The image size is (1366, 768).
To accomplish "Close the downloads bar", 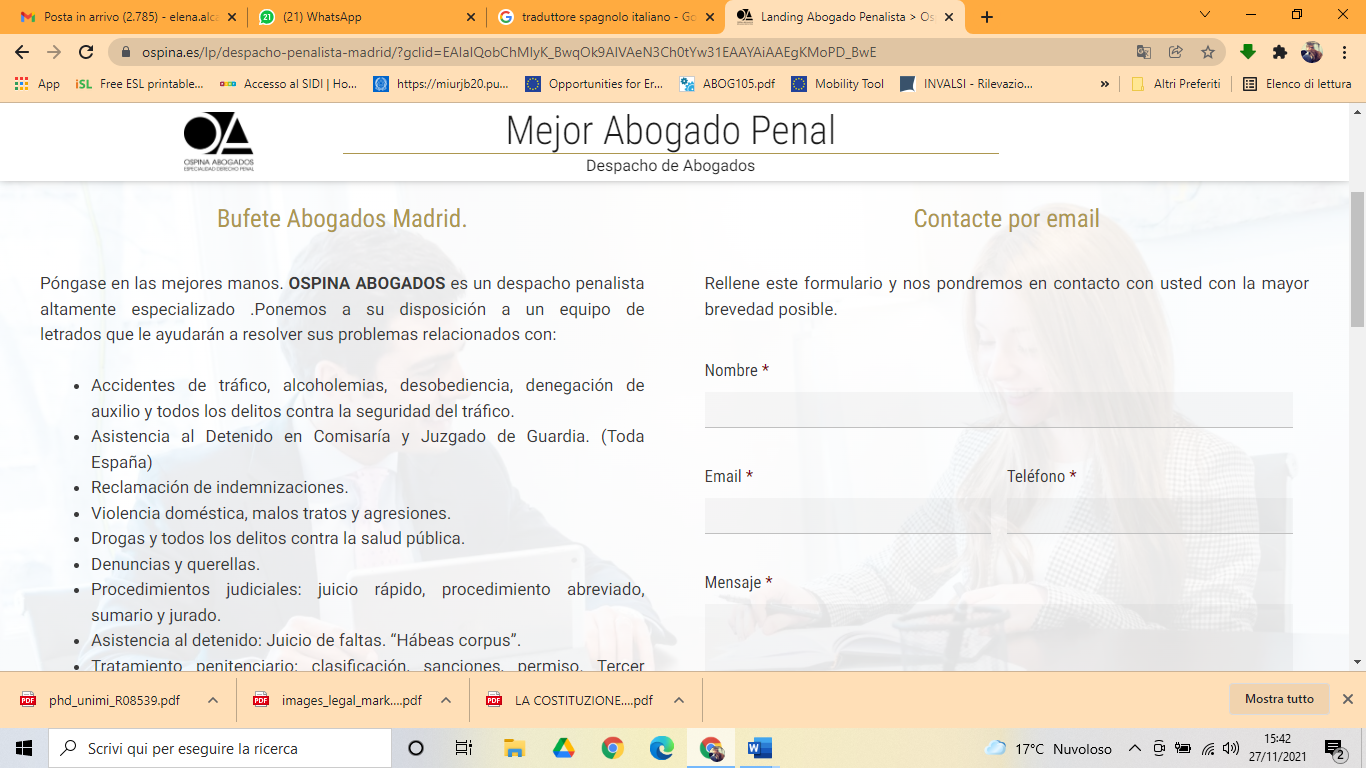I will click(x=1347, y=699).
